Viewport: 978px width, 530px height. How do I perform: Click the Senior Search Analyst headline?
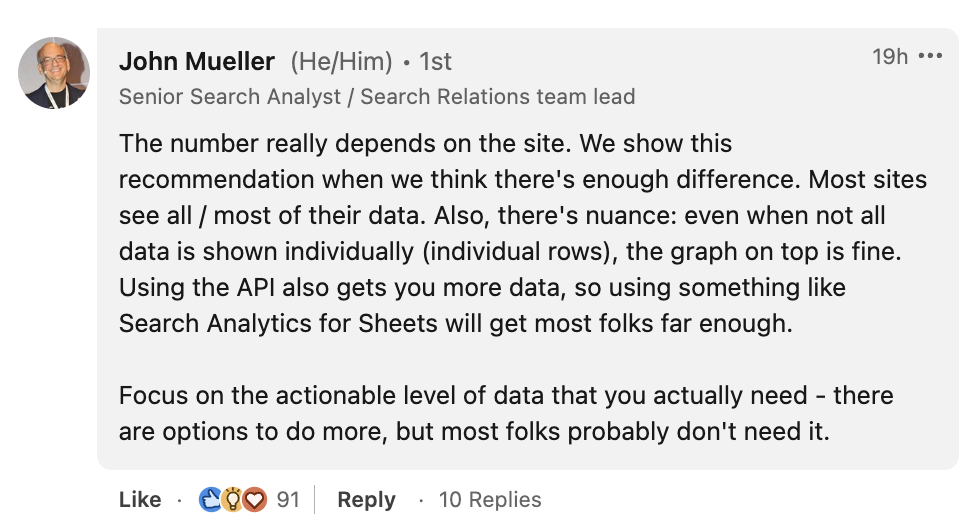pyautogui.click(x=233, y=97)
